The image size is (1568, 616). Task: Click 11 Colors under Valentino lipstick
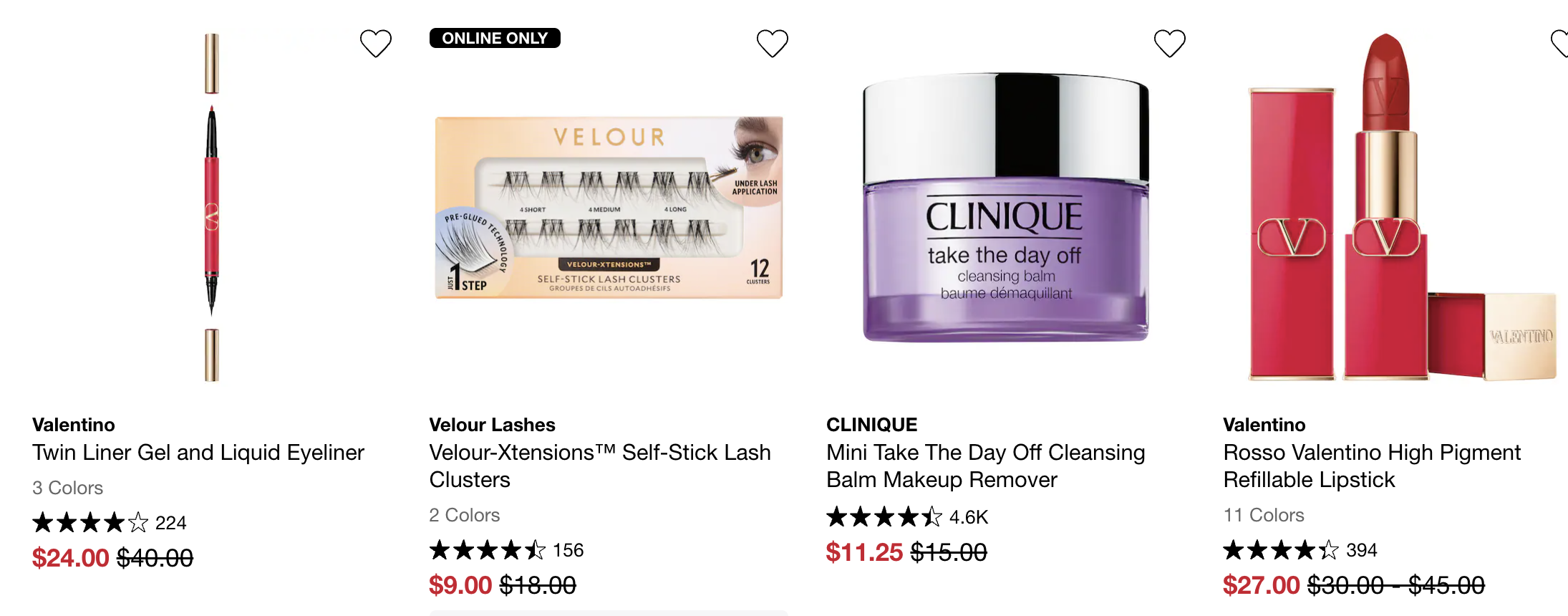click(1264, 515)
